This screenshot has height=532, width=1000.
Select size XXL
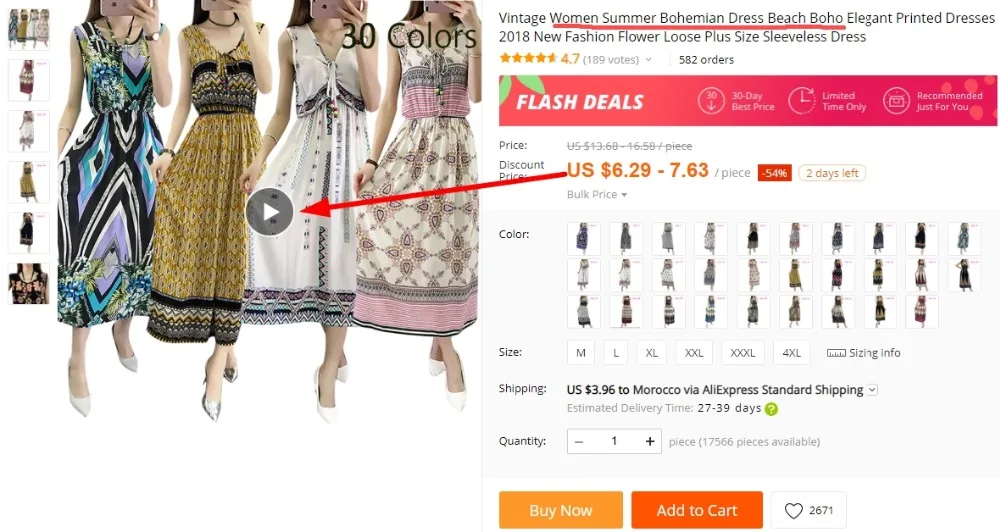tap(694, 353)
